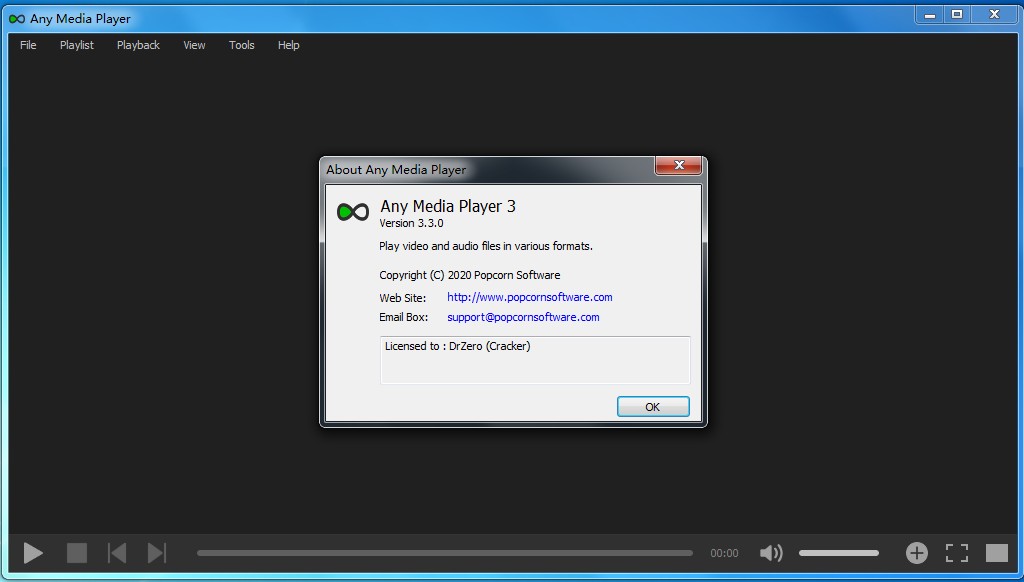Open the File menu
The width and height of the screenshot is (1024, 582).
pyautogui.click(x=28, y=45)
